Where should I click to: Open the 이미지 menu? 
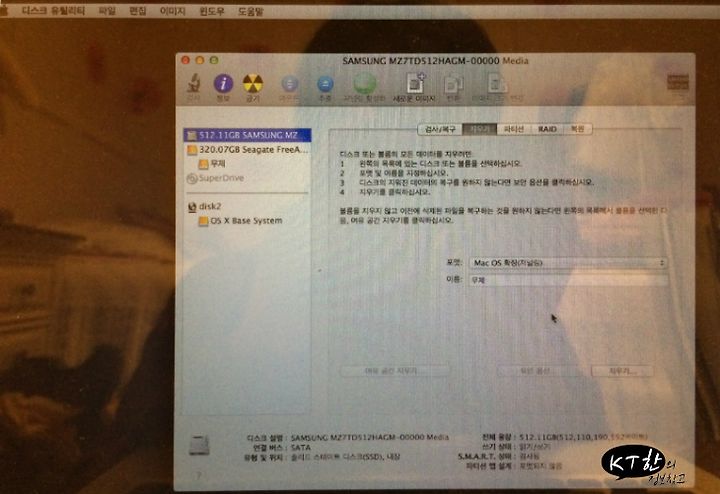pos(173,11)
